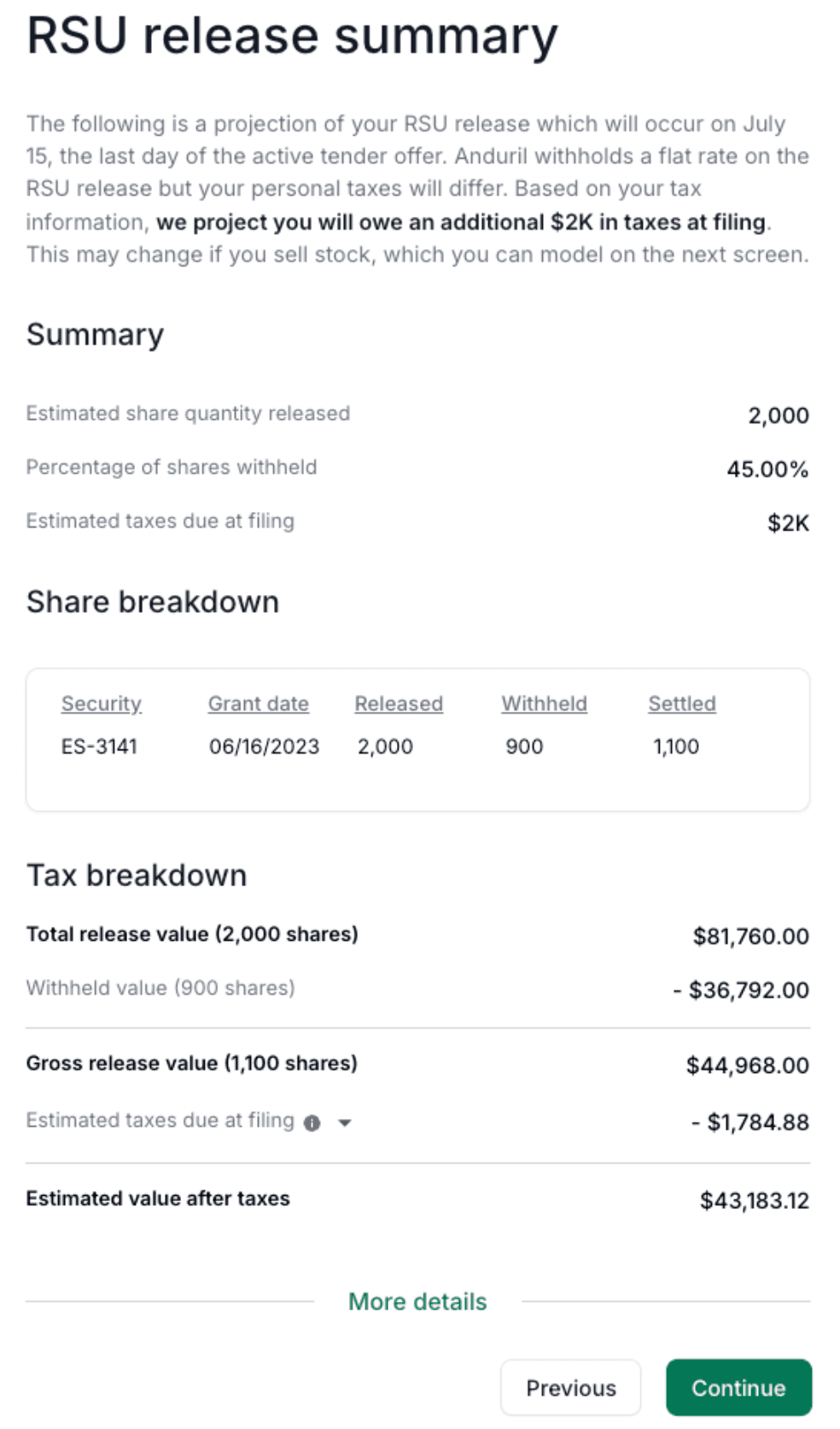Open the More details link
Image resolution: width=840 pixels, height=1429 pixels.
(417, 1302)
